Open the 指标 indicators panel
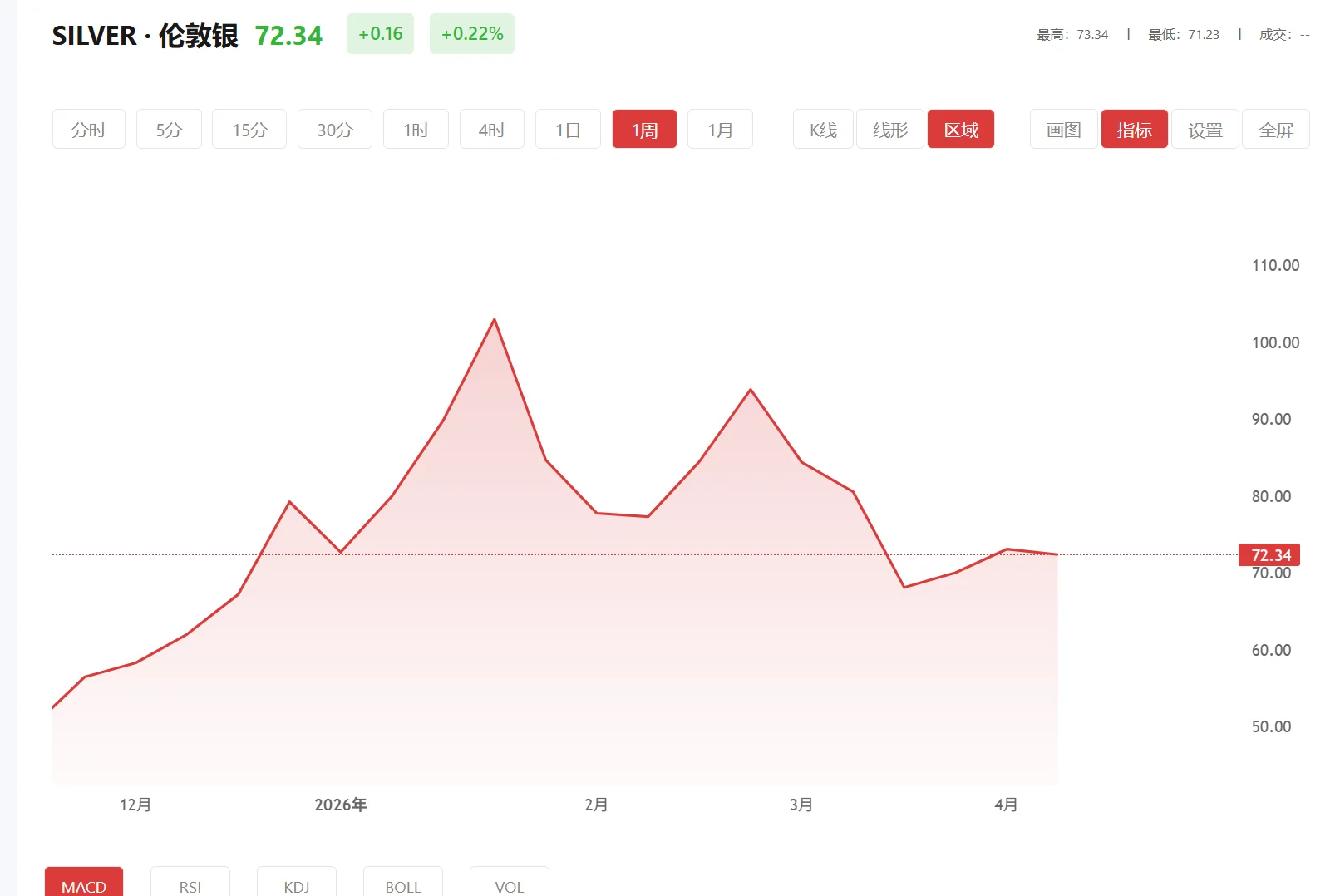This screenshot has height=896, width=1340. (x=1134, y=129)
